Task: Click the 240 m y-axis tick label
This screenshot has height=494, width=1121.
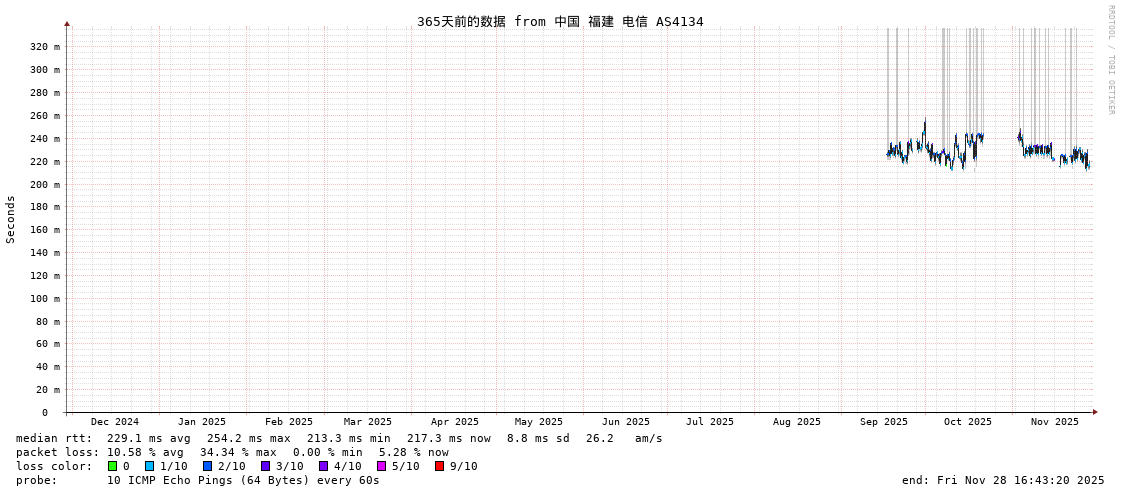Action: pos(45,139)
